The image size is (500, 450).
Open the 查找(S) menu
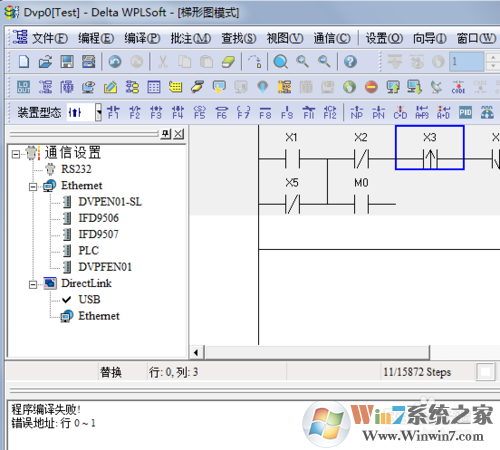click(x=239, y=38)
